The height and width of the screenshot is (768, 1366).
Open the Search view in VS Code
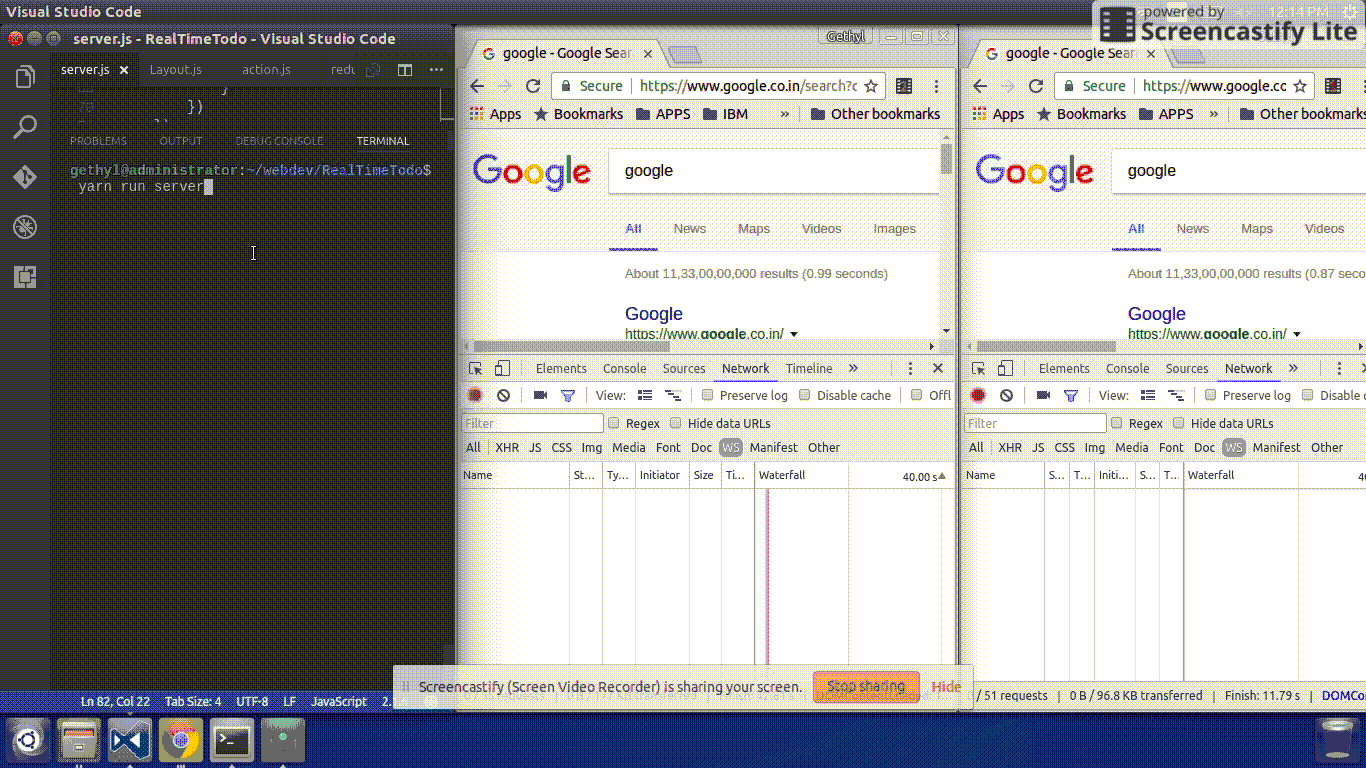point(25,127)
